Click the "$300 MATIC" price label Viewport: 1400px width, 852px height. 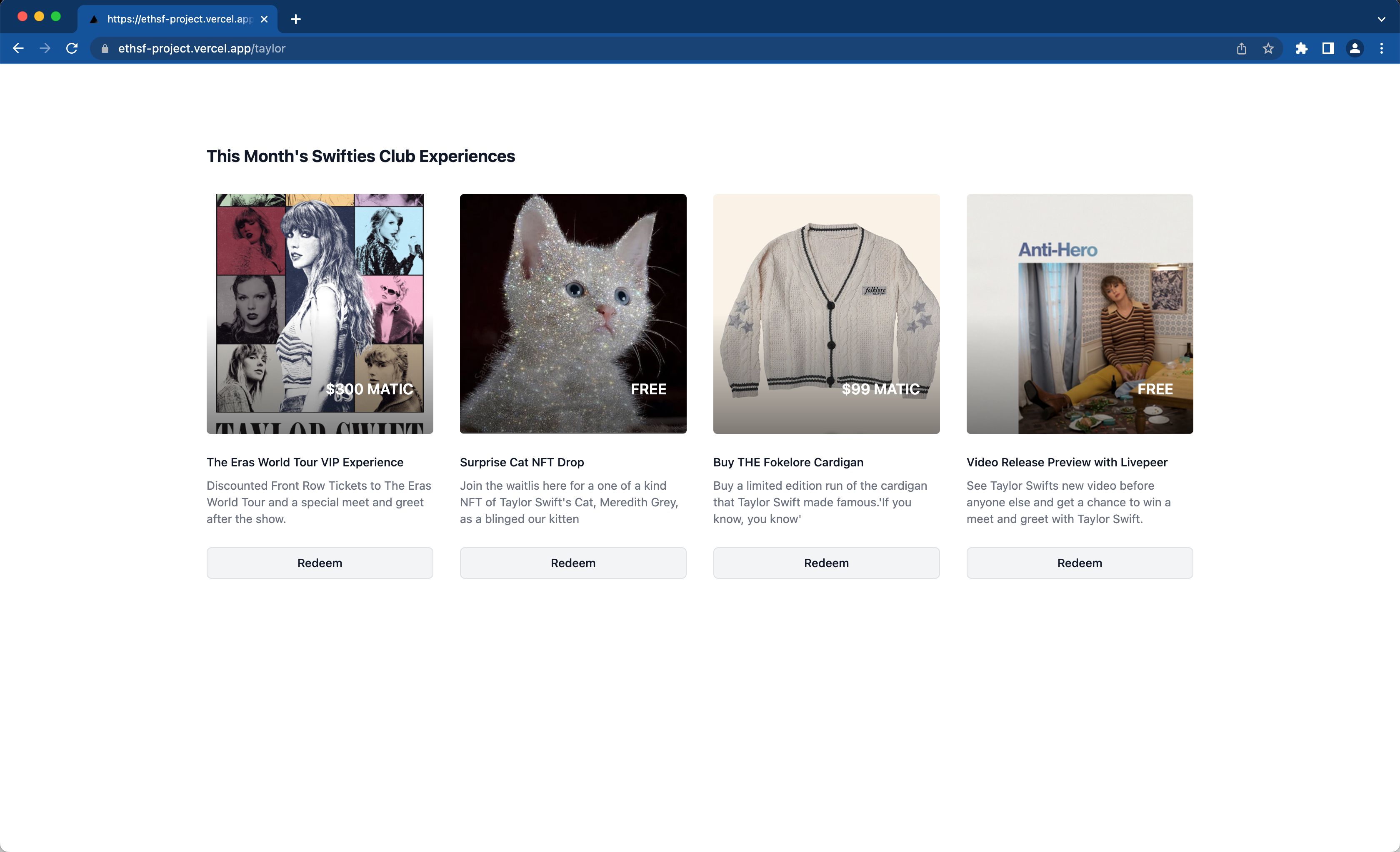pyautogui.click(x=369, y=389)
